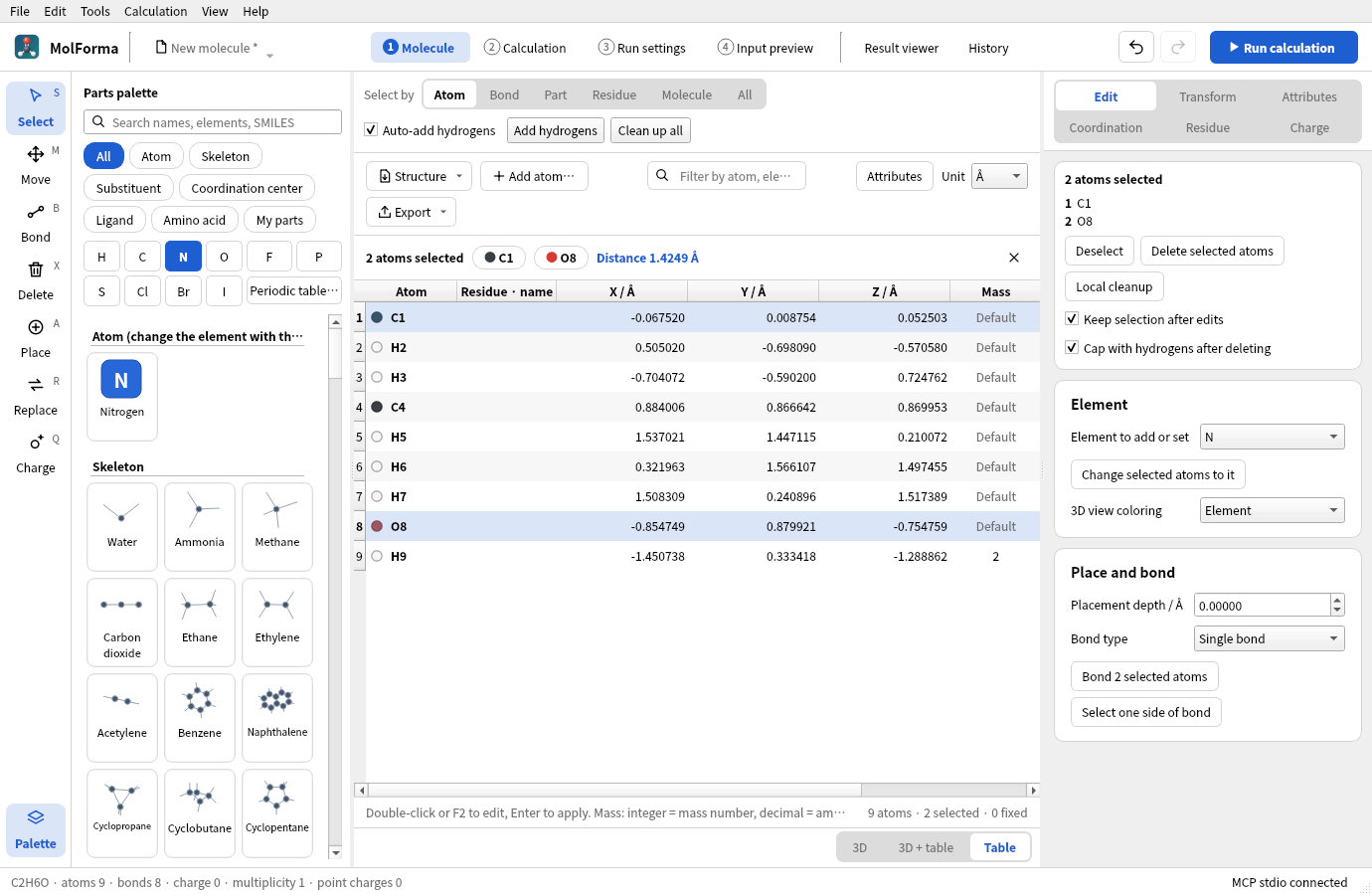Select the highlighted N element swatch

(x=183, y=257)
